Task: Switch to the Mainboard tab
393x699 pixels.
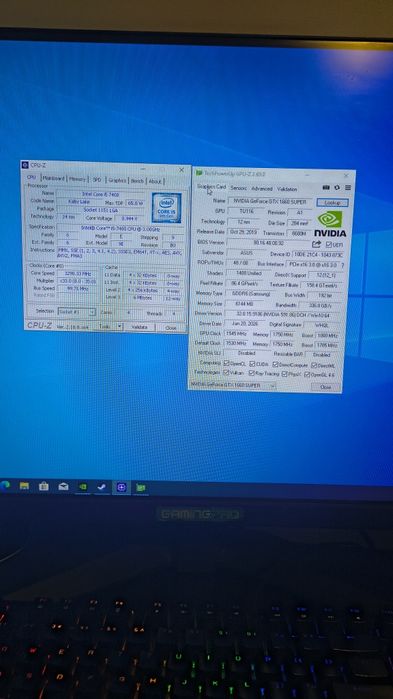Action: (53, 178)
